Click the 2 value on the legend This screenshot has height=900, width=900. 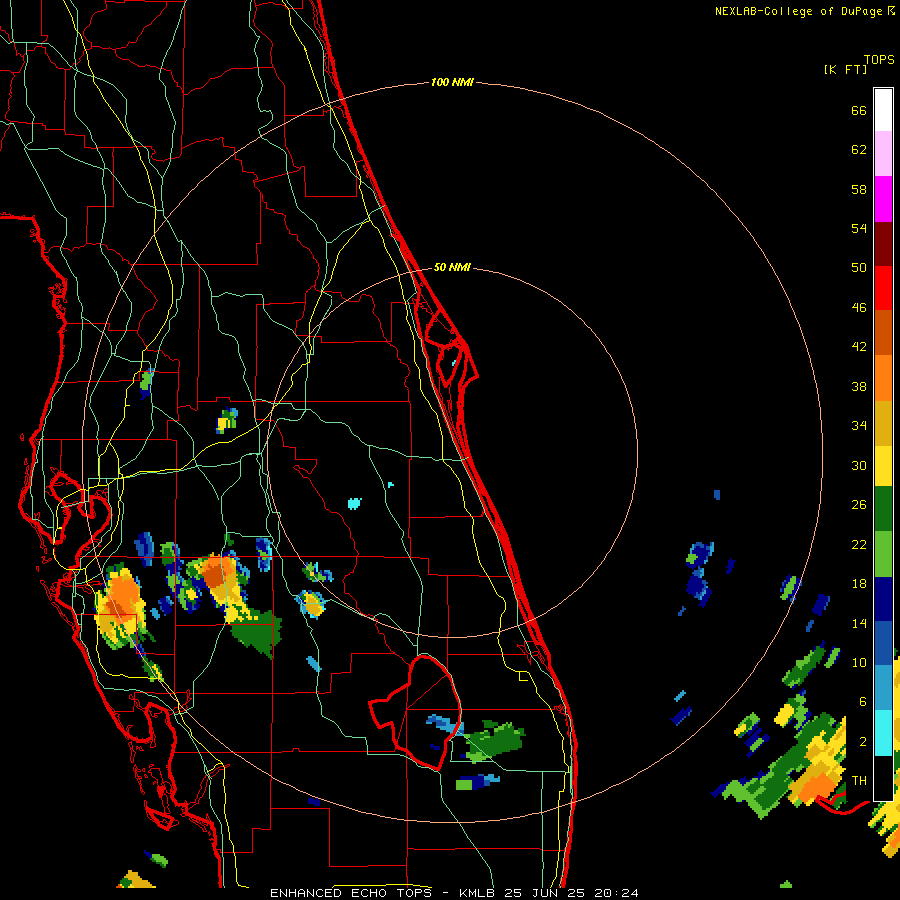pos(862,742)
